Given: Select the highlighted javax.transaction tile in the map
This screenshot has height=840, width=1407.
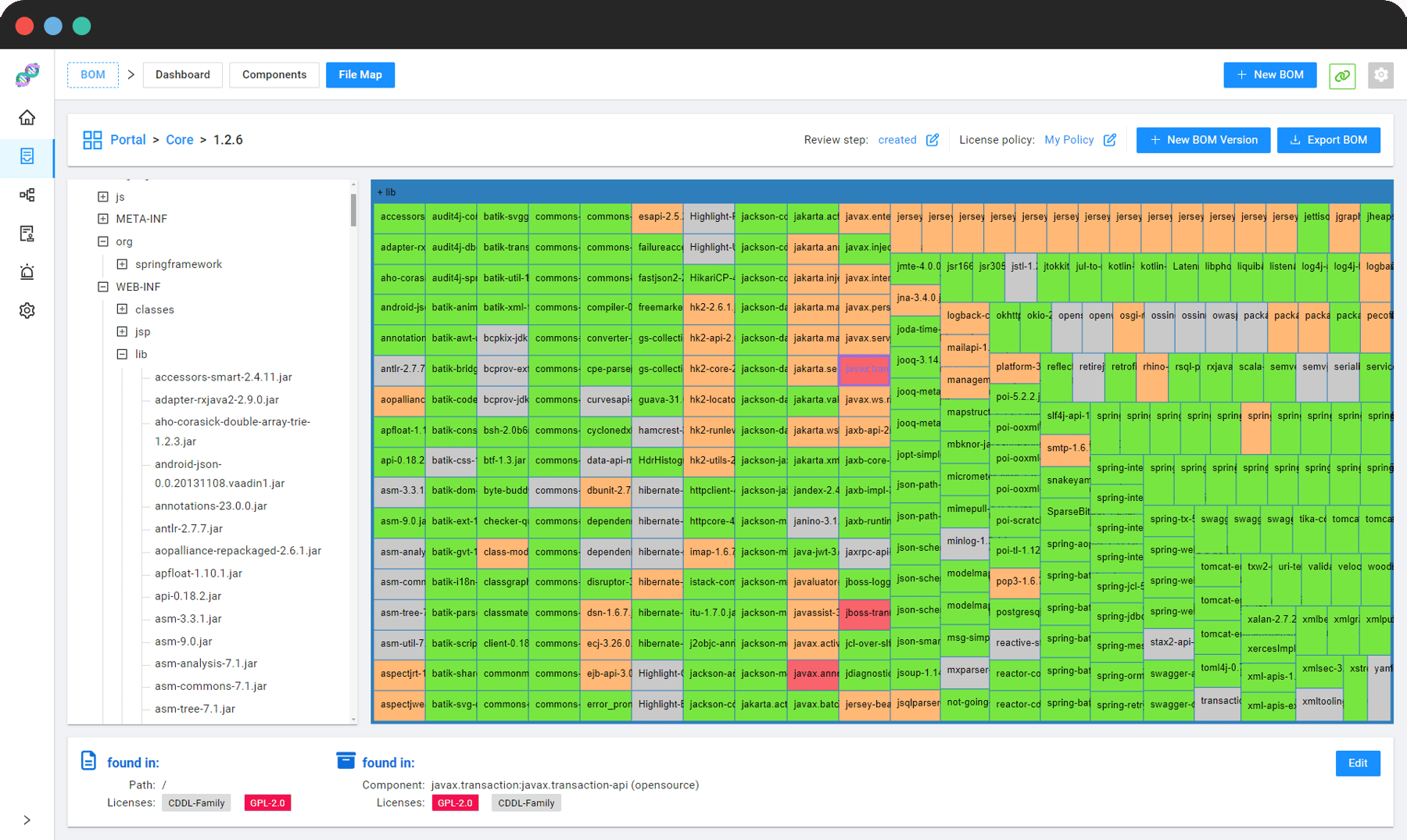Looking at the screenshot, I should tap(864, 368).
